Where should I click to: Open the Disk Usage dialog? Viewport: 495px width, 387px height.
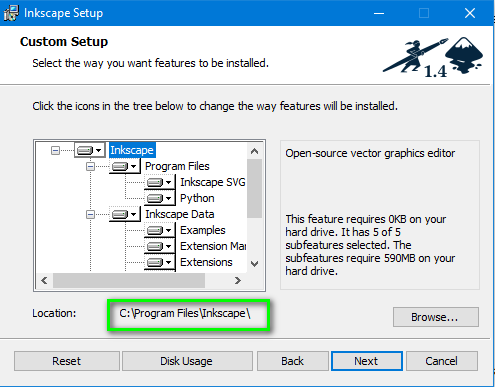(187, 361)
